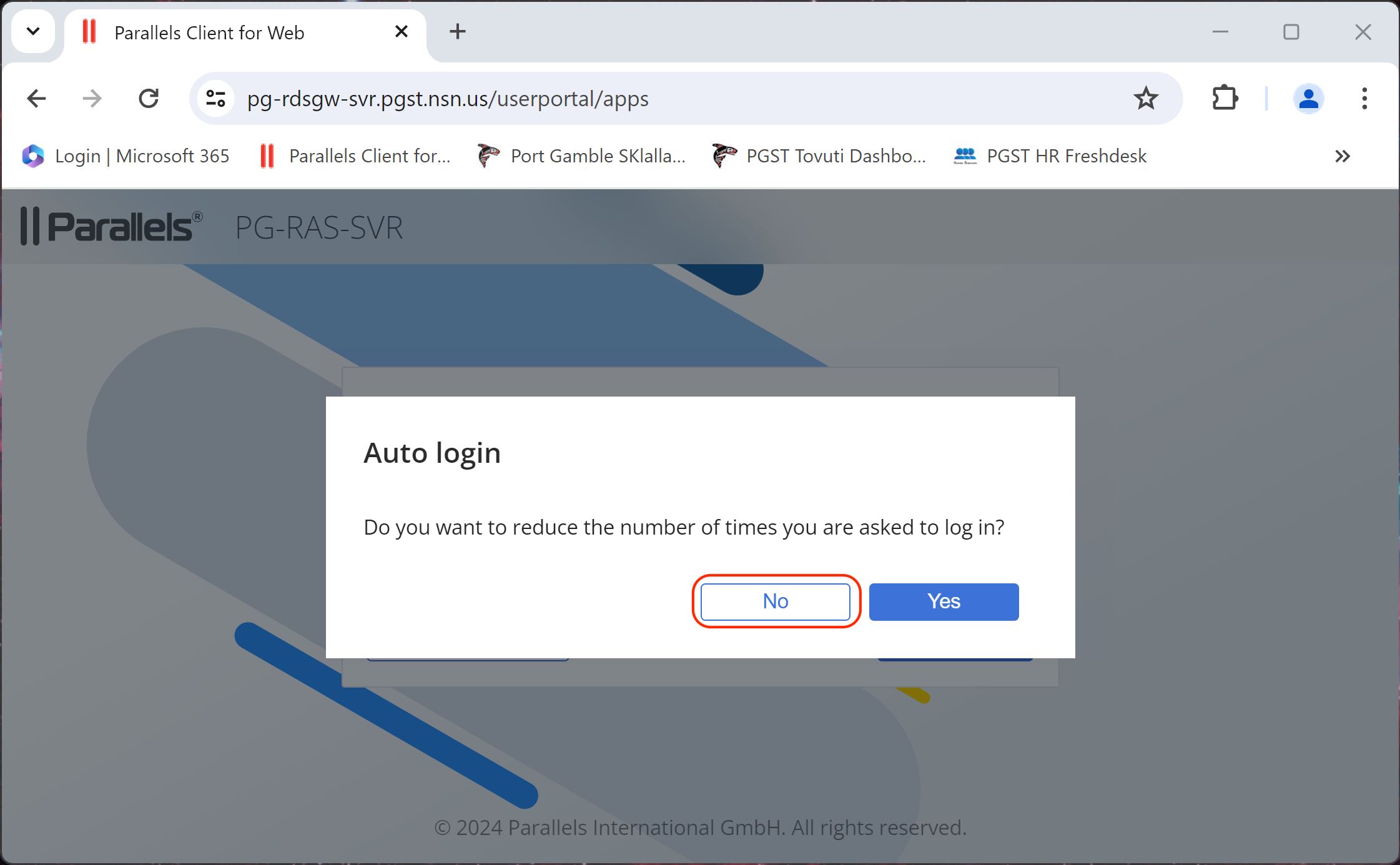Viewport: 1400px width, 865px height.
Task: Click the No button in Auto login dialog
Action: tap(775, 601)
